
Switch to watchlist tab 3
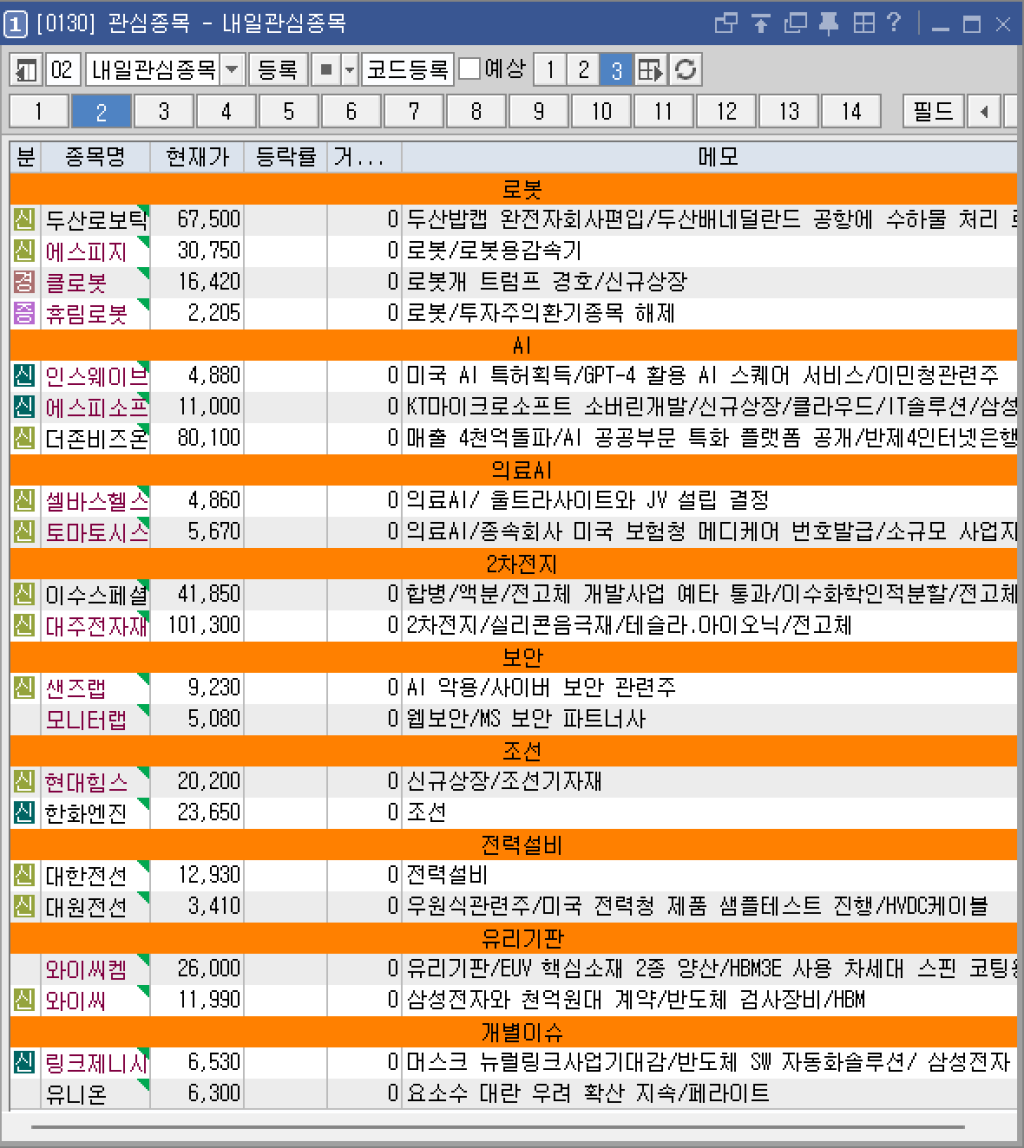(x=164, y=111)
